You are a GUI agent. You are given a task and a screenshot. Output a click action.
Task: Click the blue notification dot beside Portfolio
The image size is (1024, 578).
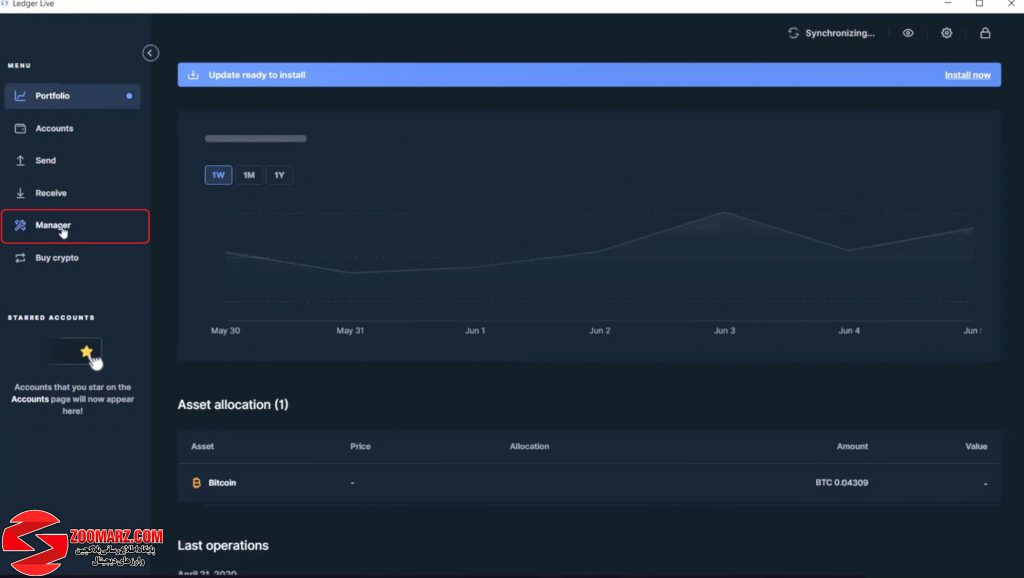point(129,96)
